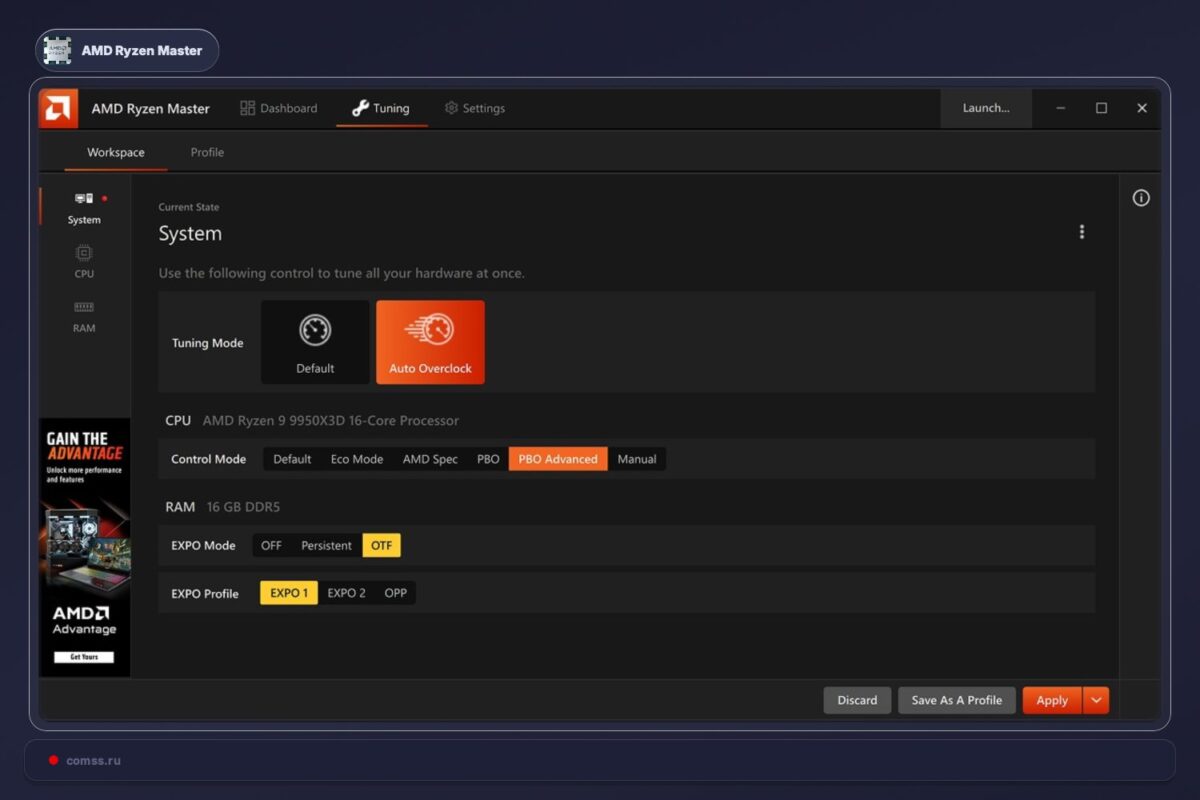Open the three-dot System options menu

click(1081, 232)
